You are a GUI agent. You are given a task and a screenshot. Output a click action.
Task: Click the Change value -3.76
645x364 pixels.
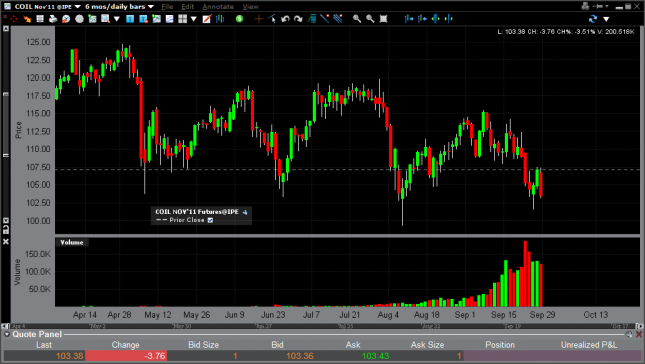click(x=155, y=356)
